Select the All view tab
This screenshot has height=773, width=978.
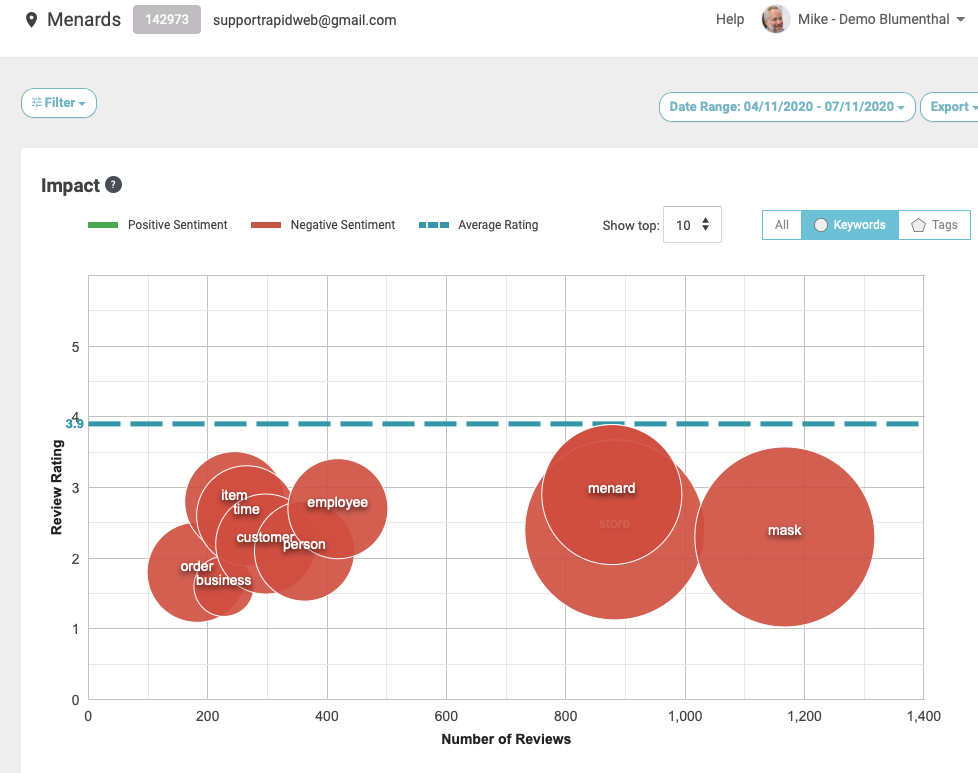(782, 225)
